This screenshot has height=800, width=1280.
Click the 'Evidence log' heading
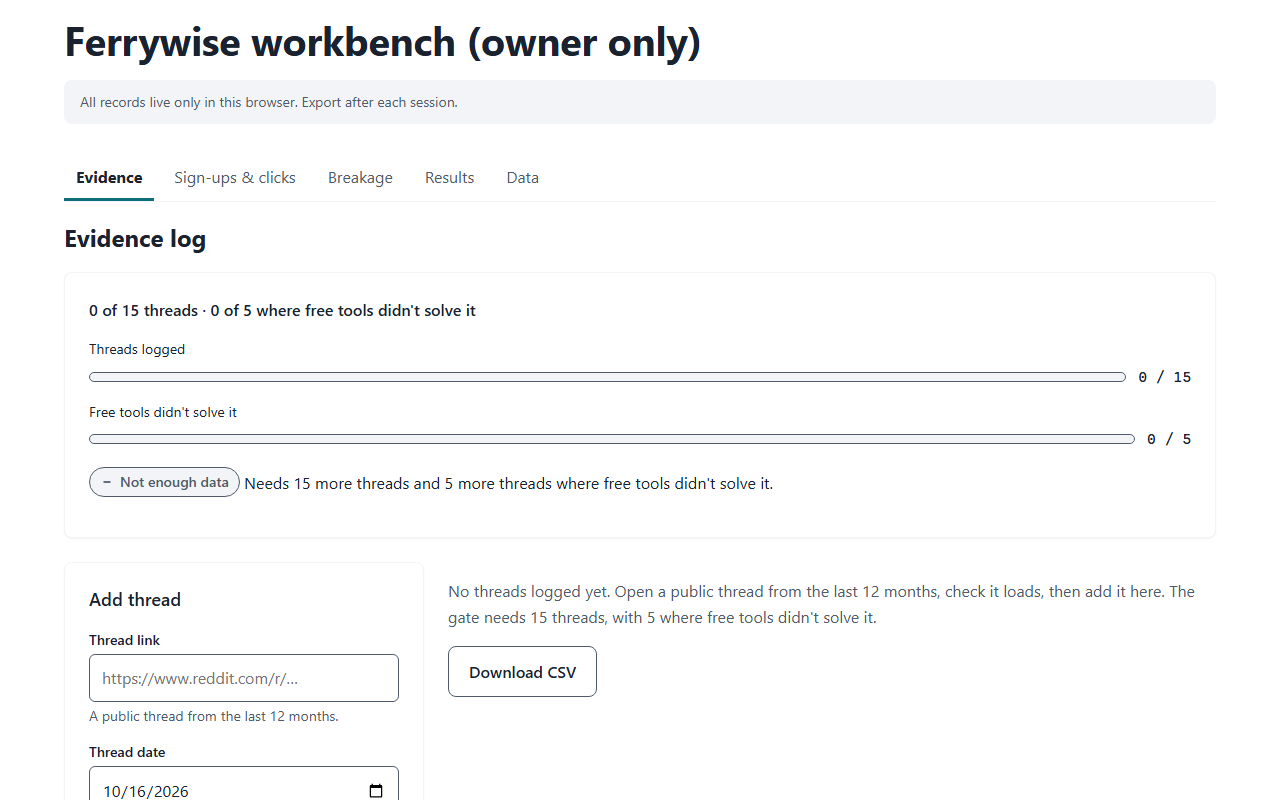[135, 239]
